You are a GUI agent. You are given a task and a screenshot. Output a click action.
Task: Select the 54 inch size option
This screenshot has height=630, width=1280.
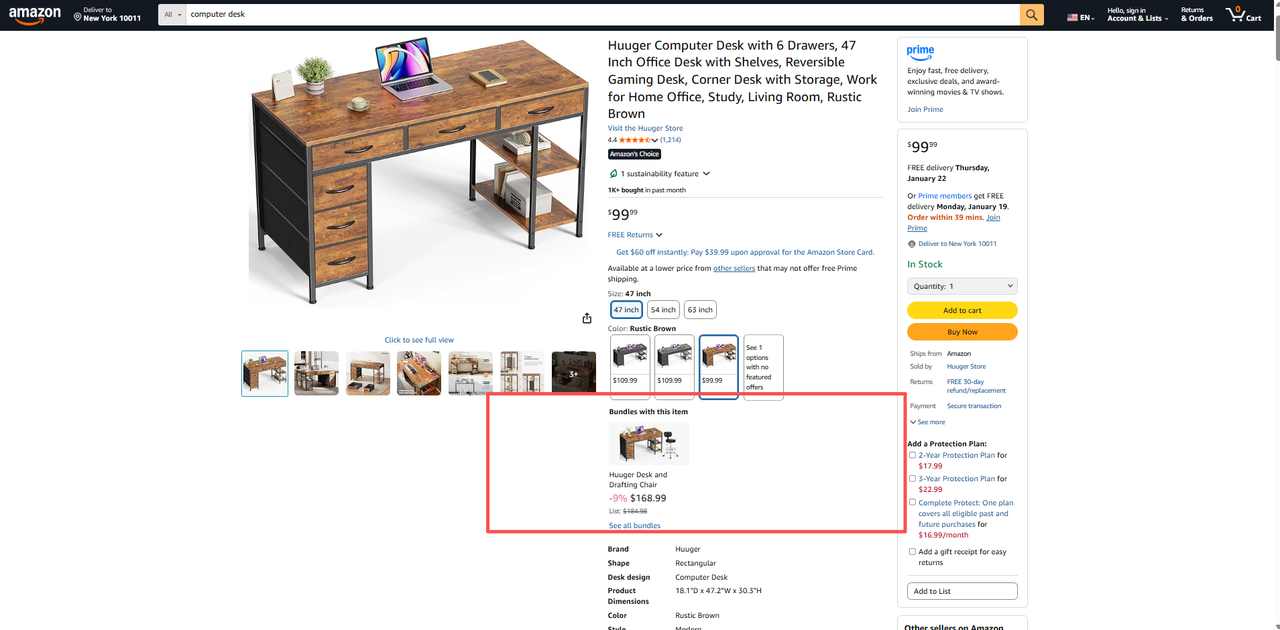pyautogui.click(x=662, y=310)
